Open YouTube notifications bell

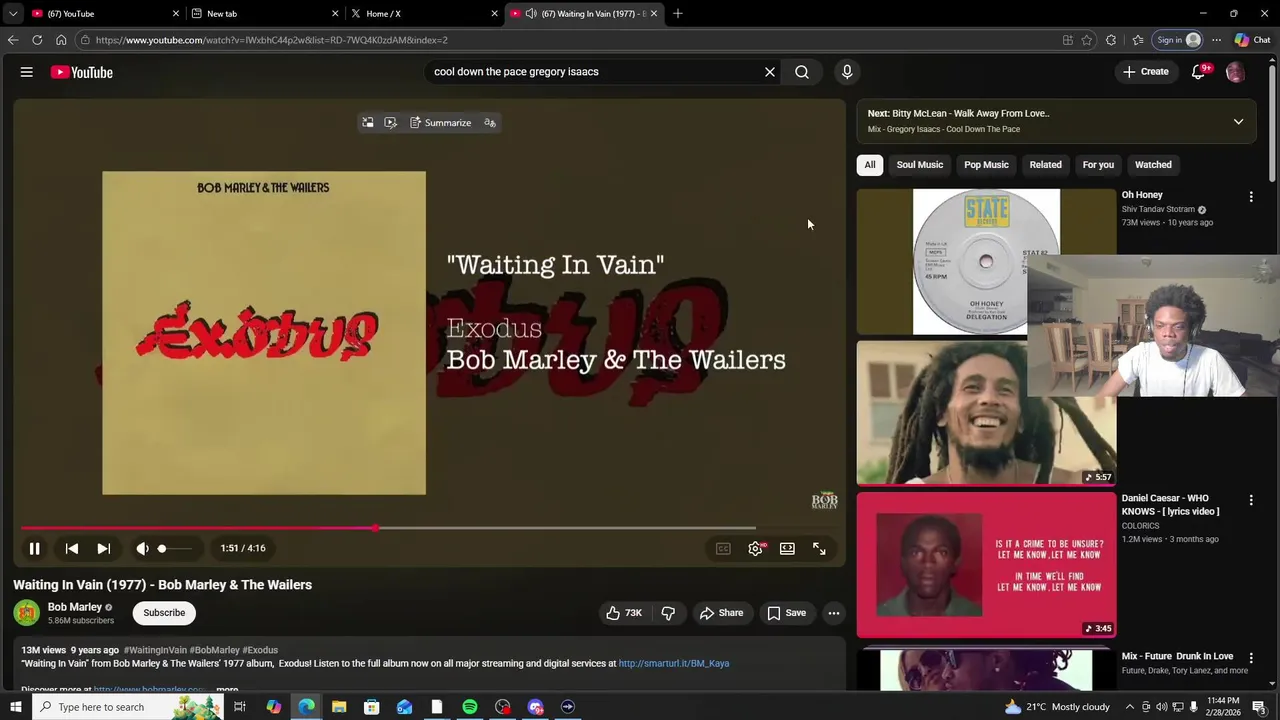click(1198, 72)
